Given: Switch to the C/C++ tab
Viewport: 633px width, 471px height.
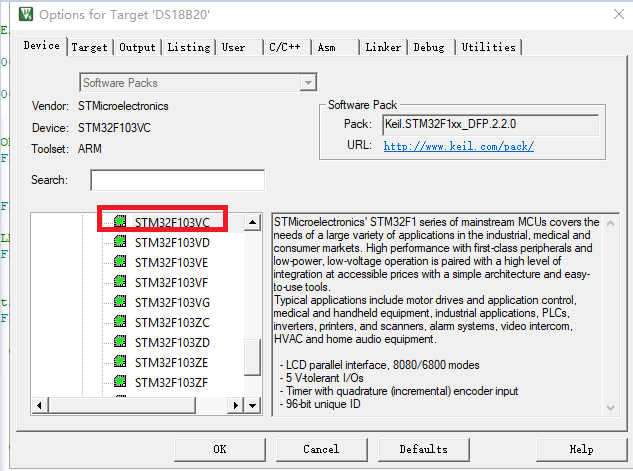Looking at the screenshot, I should tap(285, 47).
